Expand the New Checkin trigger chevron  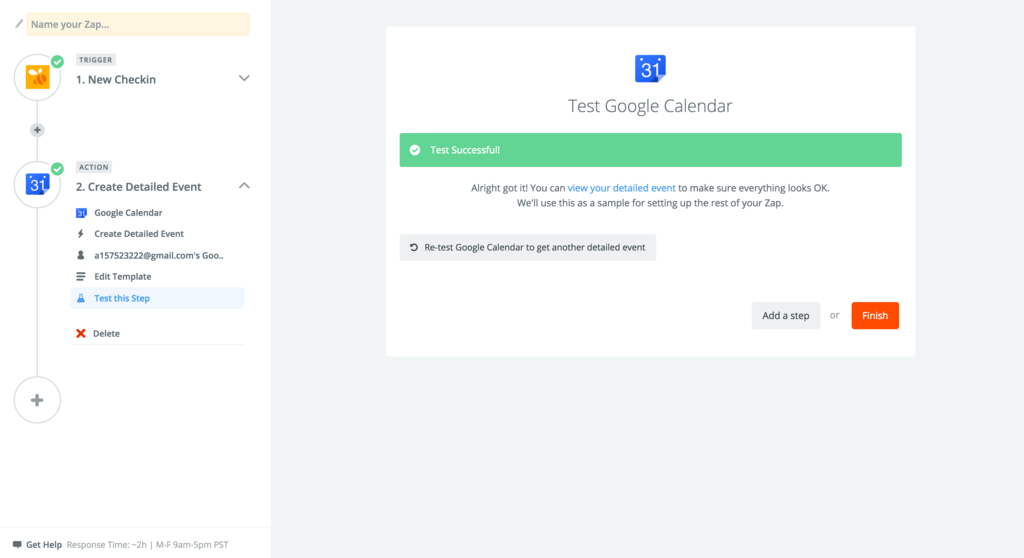pyautogui.click(x=244, y=78)
